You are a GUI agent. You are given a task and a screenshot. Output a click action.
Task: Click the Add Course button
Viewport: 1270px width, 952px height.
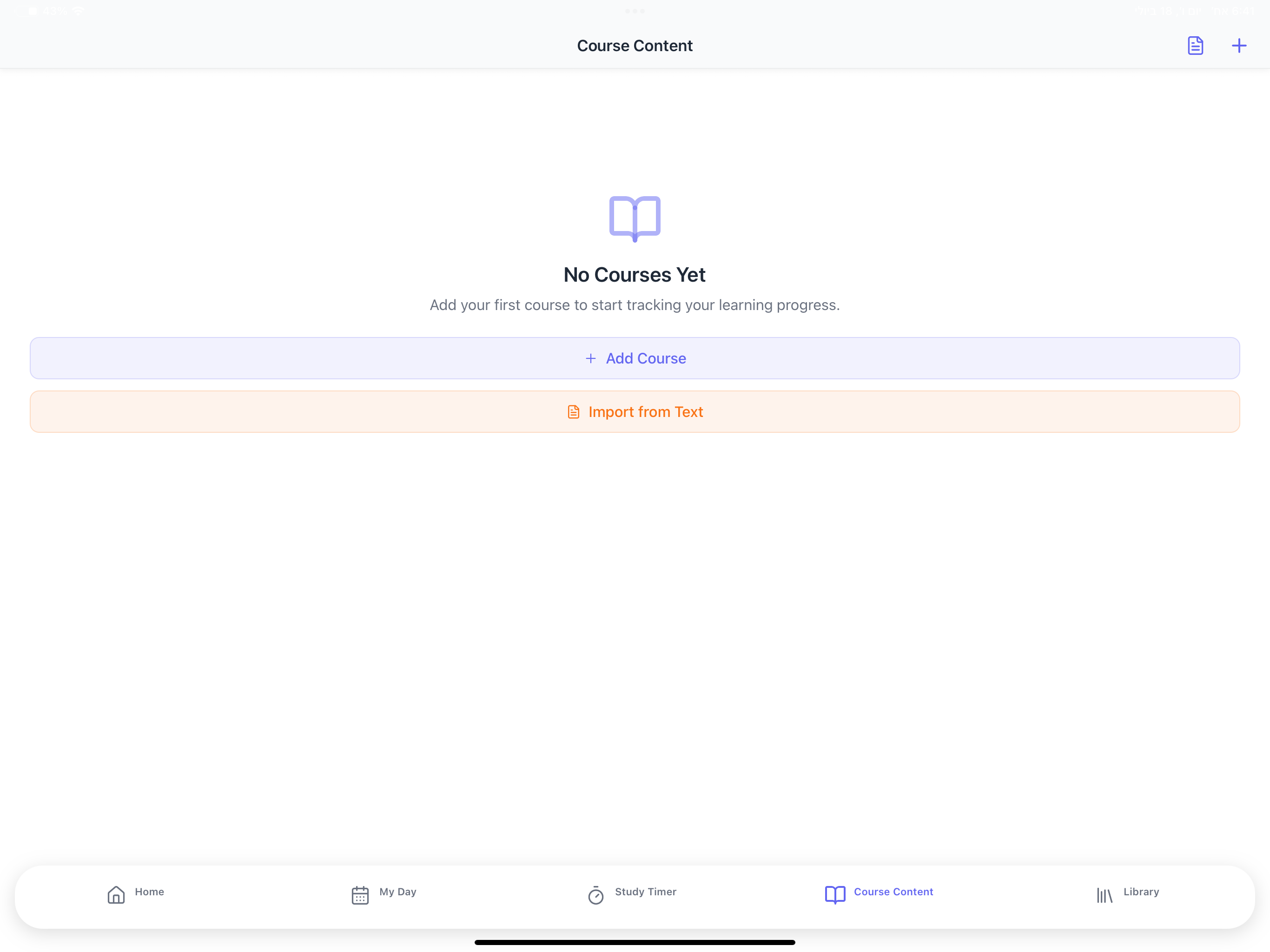point(635,358)
